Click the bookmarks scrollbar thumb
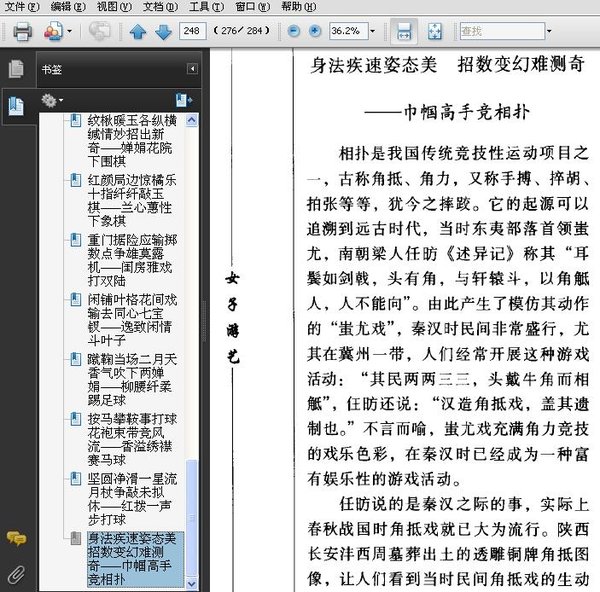The image size is (600, 592). (x=191, y=517)
